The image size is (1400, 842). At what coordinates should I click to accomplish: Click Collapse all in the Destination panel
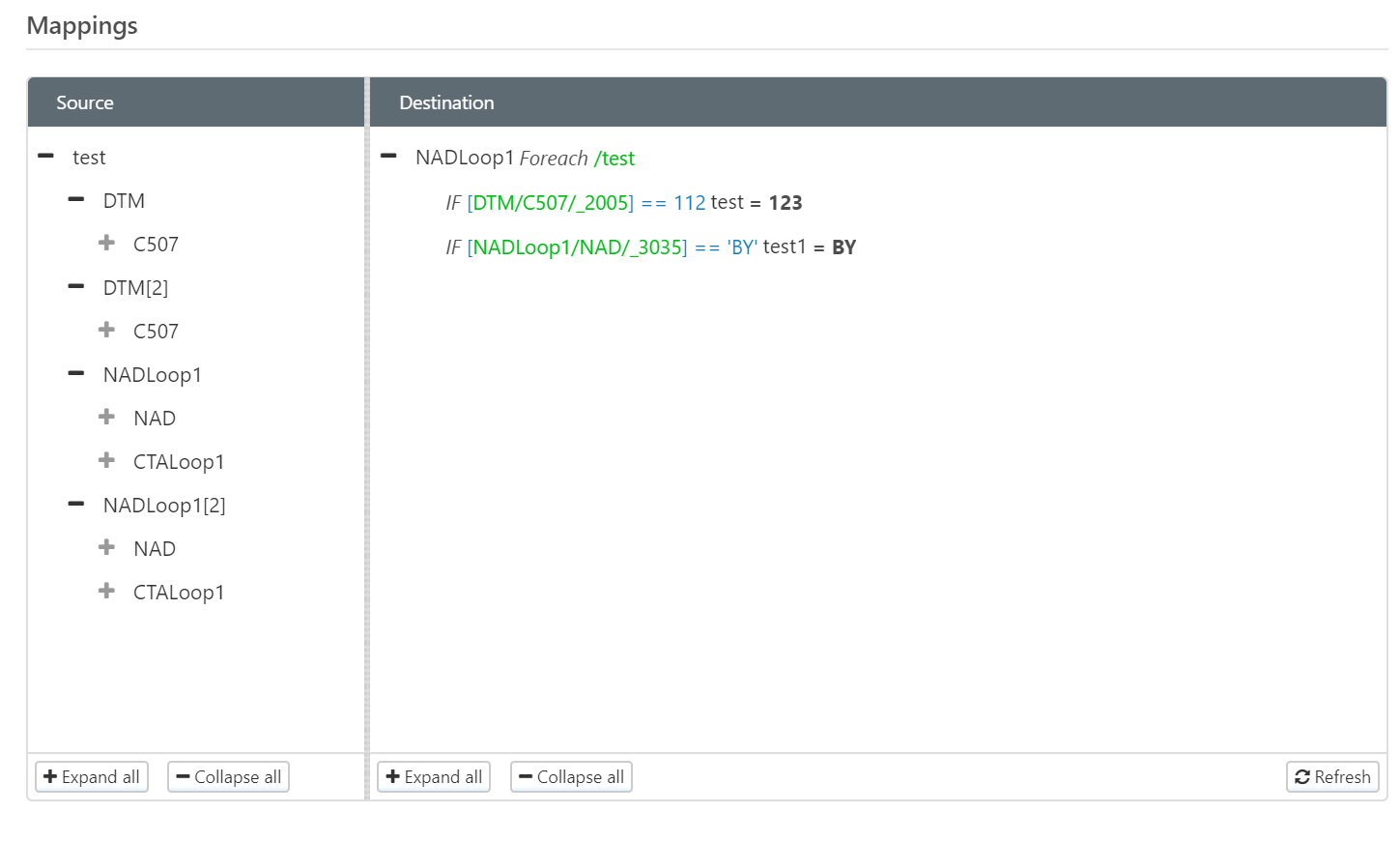pyautogui.click(x=571, y=776)
